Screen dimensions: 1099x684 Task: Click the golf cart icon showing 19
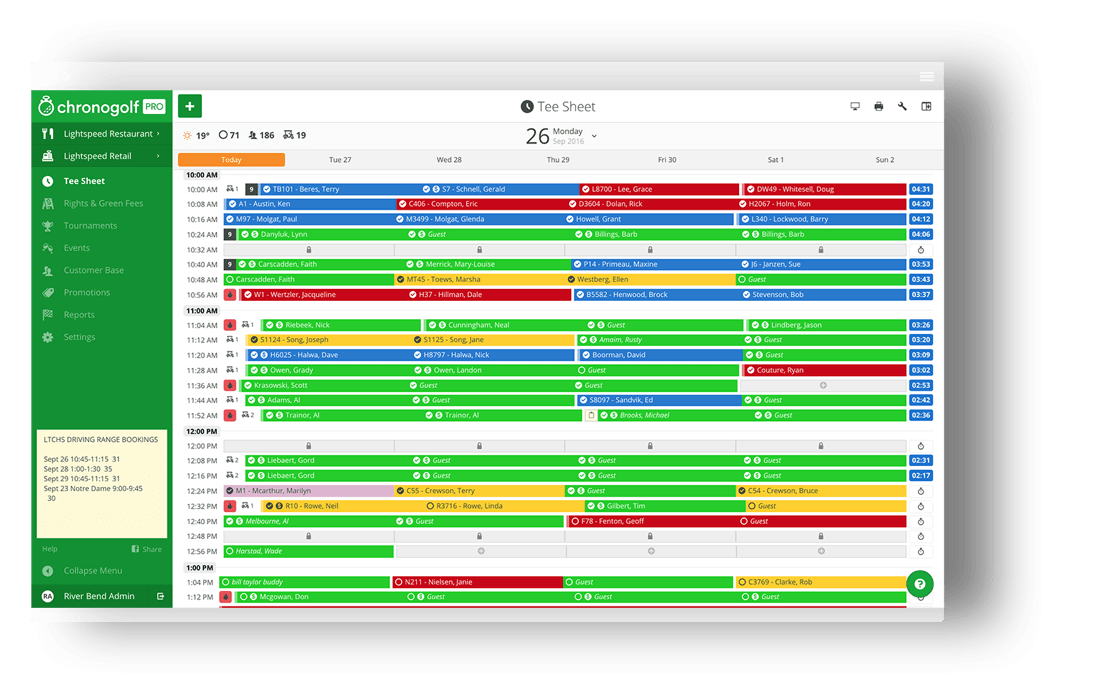click(x=288, y=134)
